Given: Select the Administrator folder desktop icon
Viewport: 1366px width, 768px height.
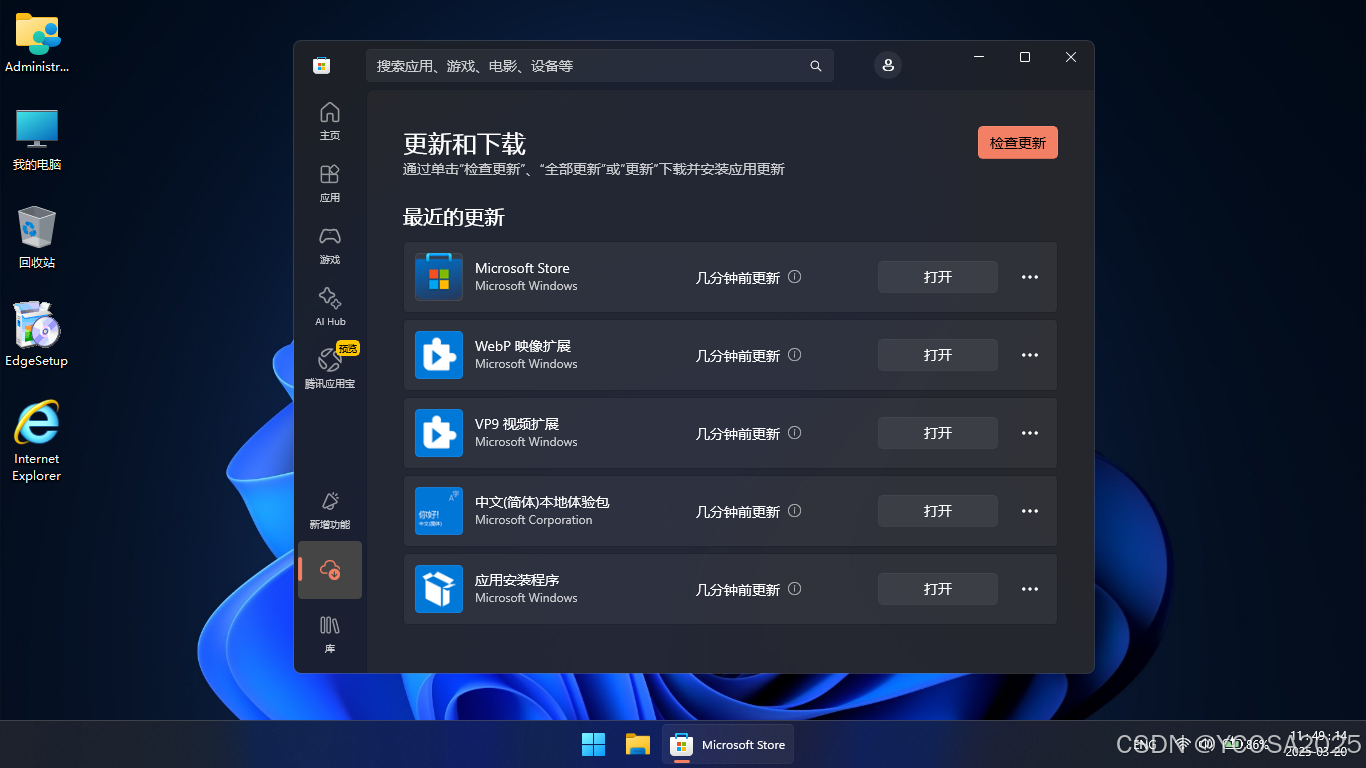Looking at the screenshot, I should click(37, 43).
